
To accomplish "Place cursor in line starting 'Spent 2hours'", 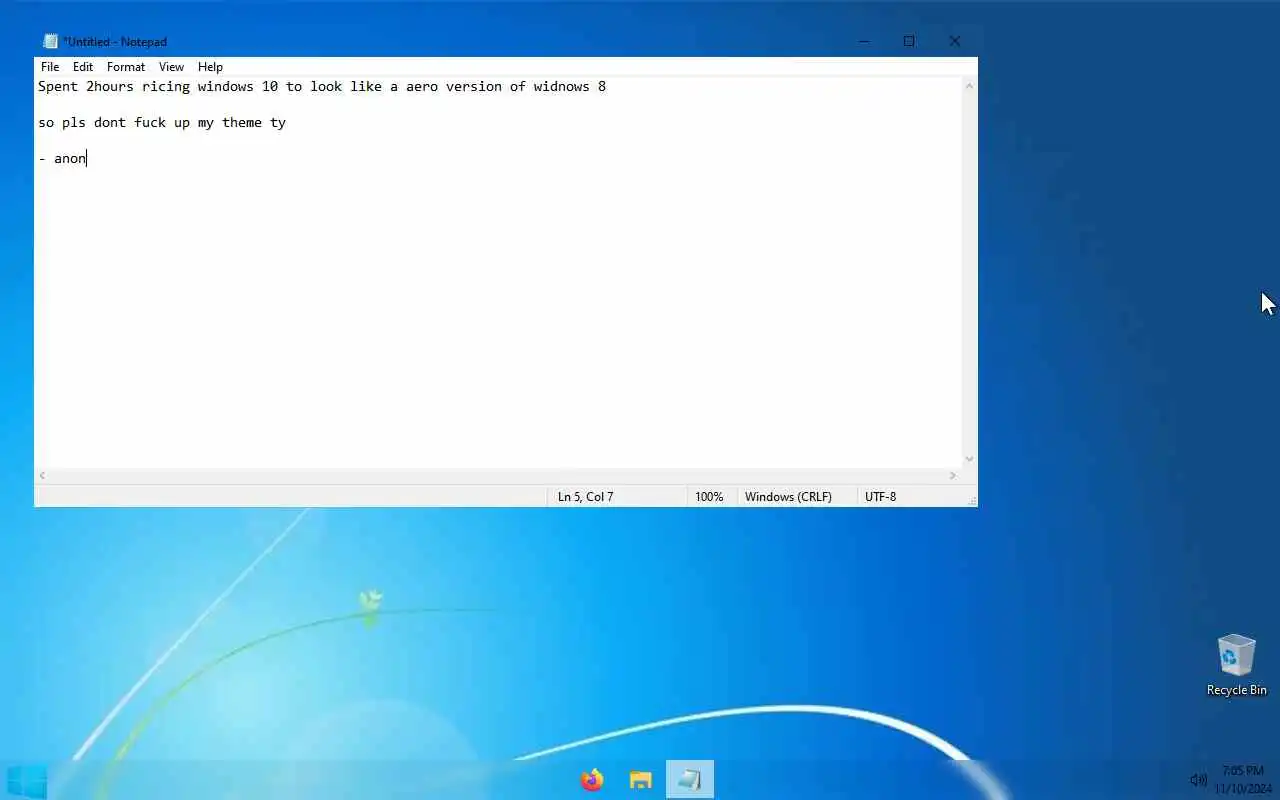I will point(322,86).
